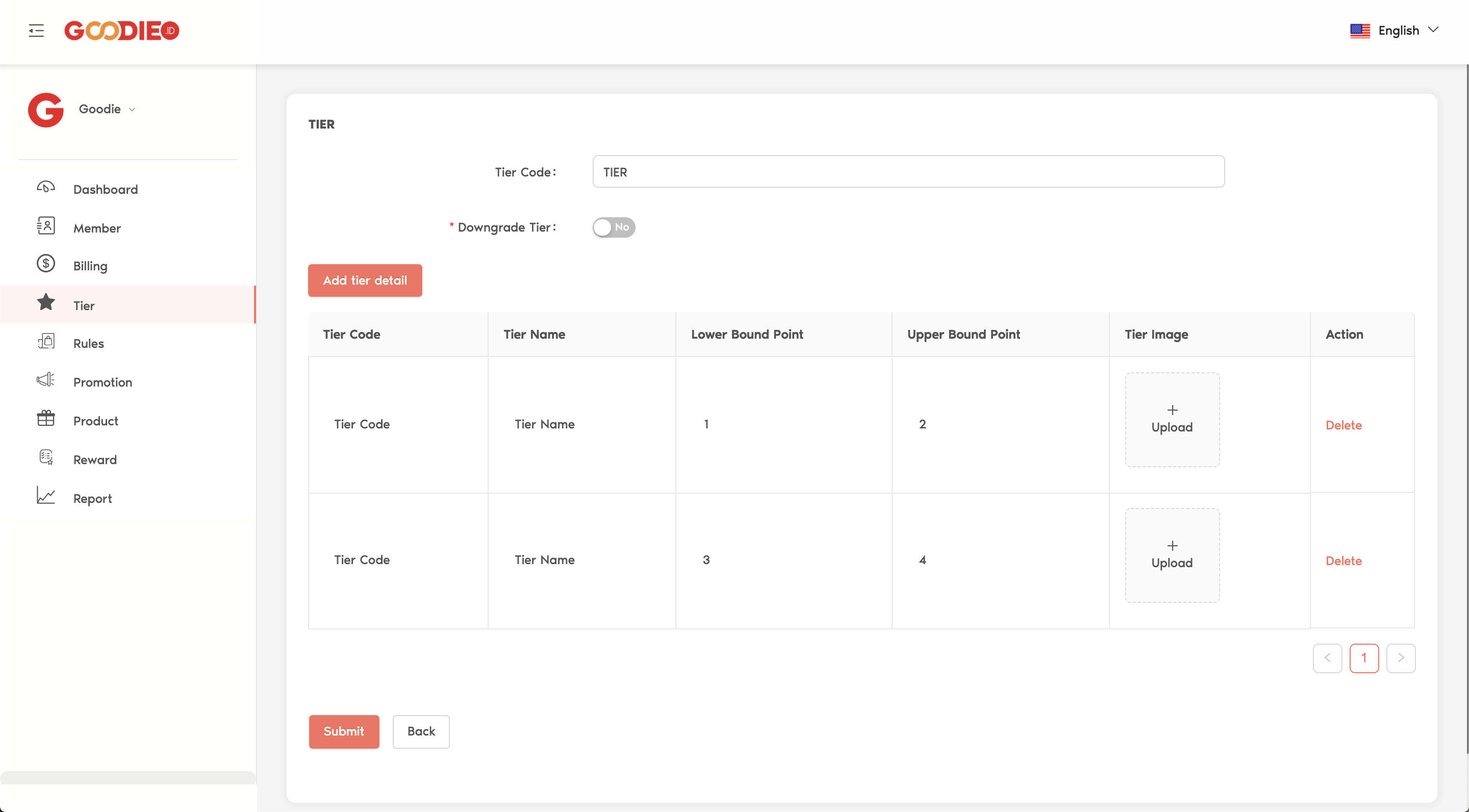Click the Member contact card icon
This screenshot has height=812, width=1469.
(45, 226)
